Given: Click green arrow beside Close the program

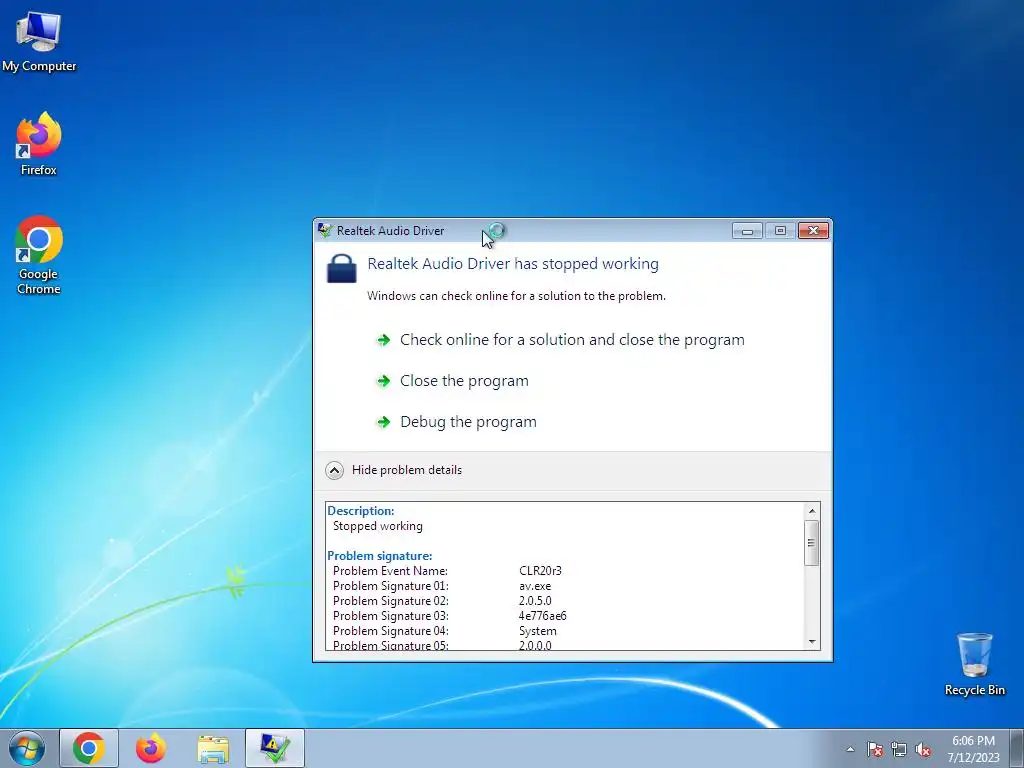Looking at the screenshot, I should click(x=383, y=381).
